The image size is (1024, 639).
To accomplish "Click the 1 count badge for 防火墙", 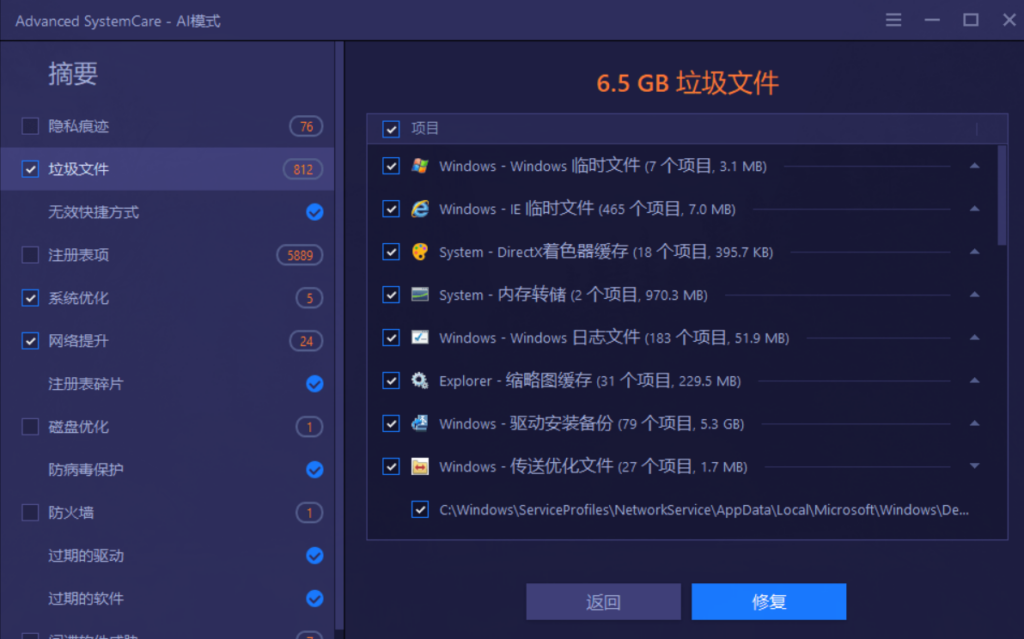I will 310,513.
